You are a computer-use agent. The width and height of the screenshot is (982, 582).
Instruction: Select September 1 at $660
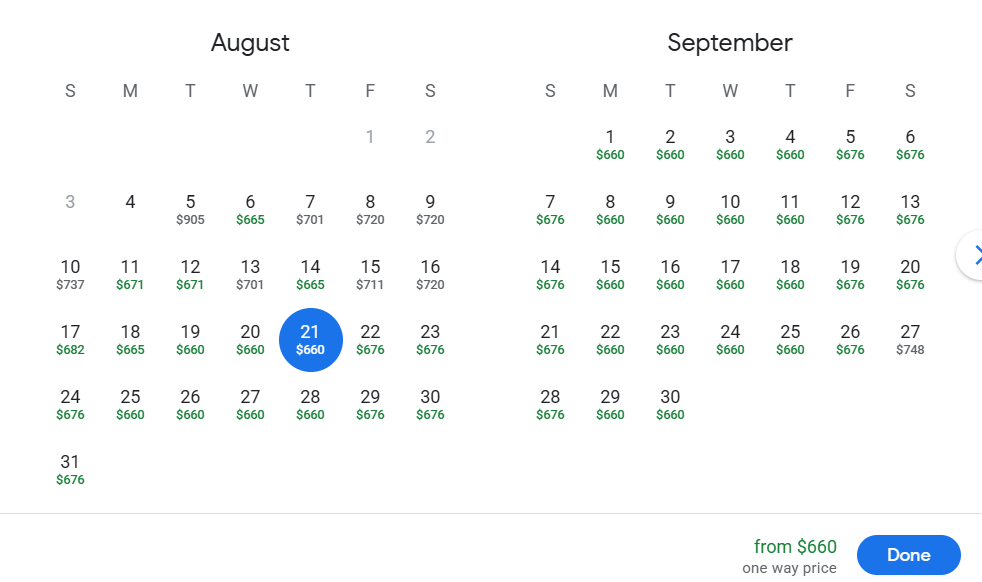[x=610, y=144]
